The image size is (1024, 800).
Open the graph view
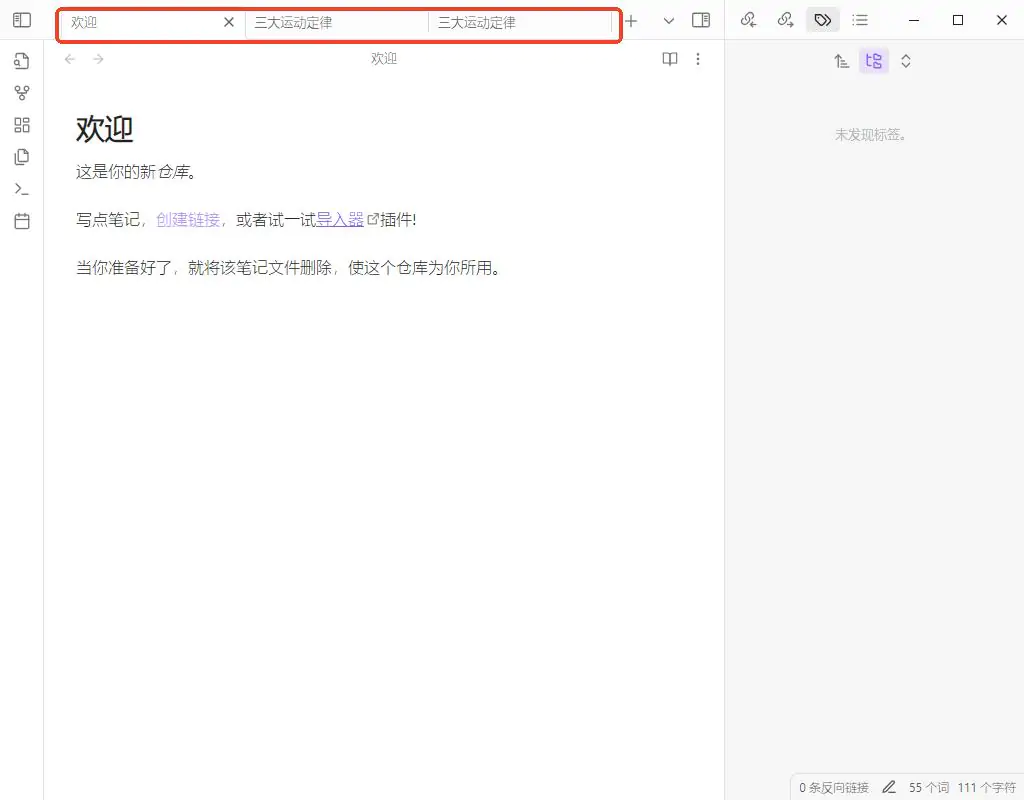21,93
